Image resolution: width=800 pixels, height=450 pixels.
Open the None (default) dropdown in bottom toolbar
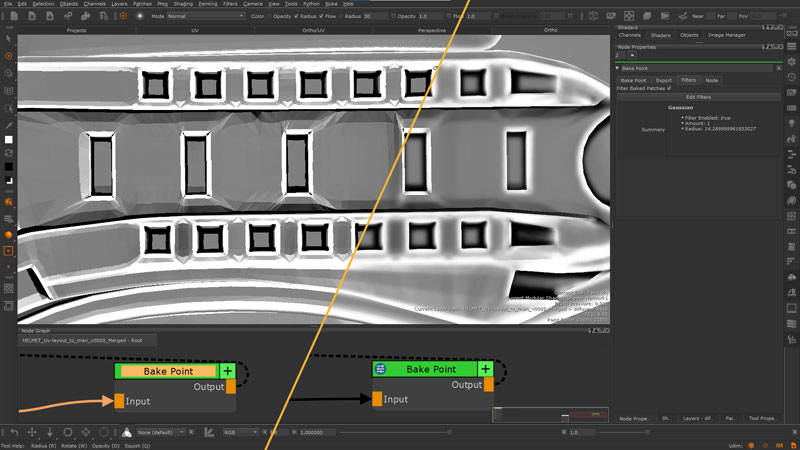pos(161,432)
